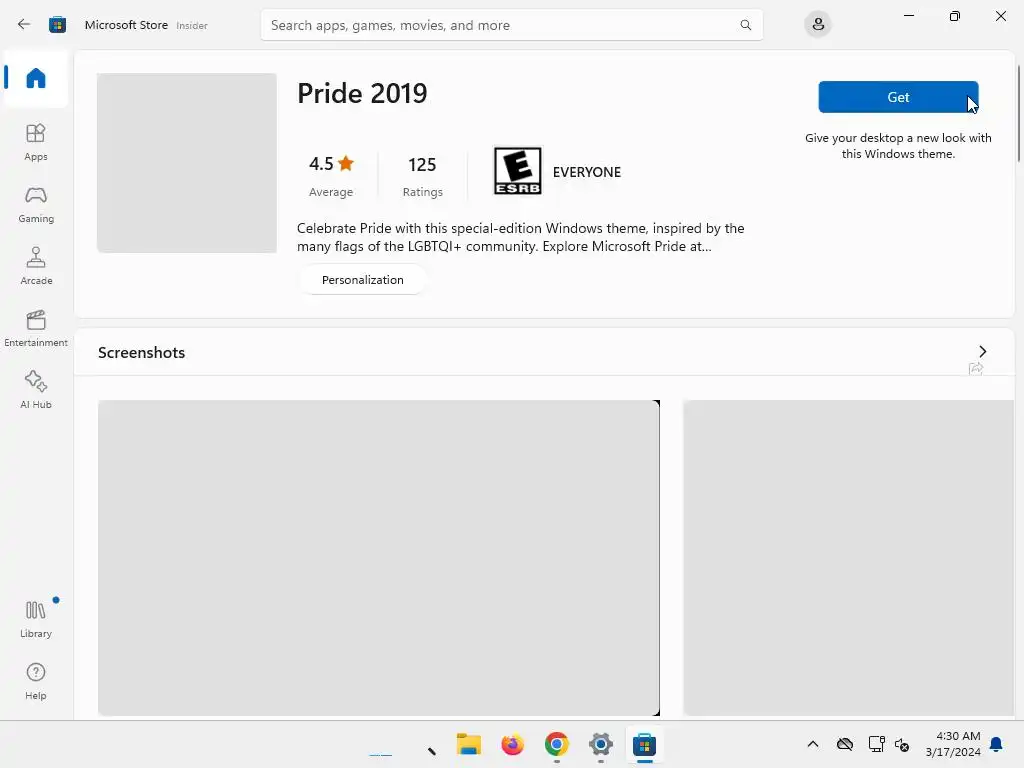This screenshot has height=768, width=1024.
Task: Expand Screenshots with the chevron arrow
Action: click(x=983, y=351)
